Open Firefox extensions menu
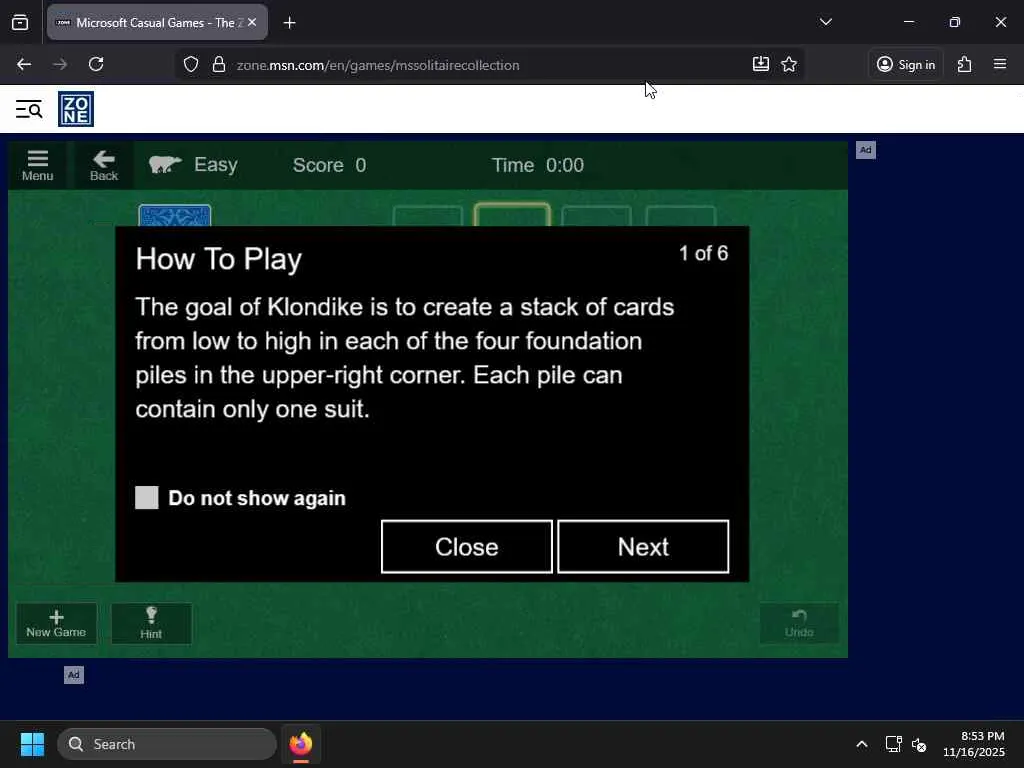The width and height of the screenshot is (1024, 768). [x=965, y=64]
